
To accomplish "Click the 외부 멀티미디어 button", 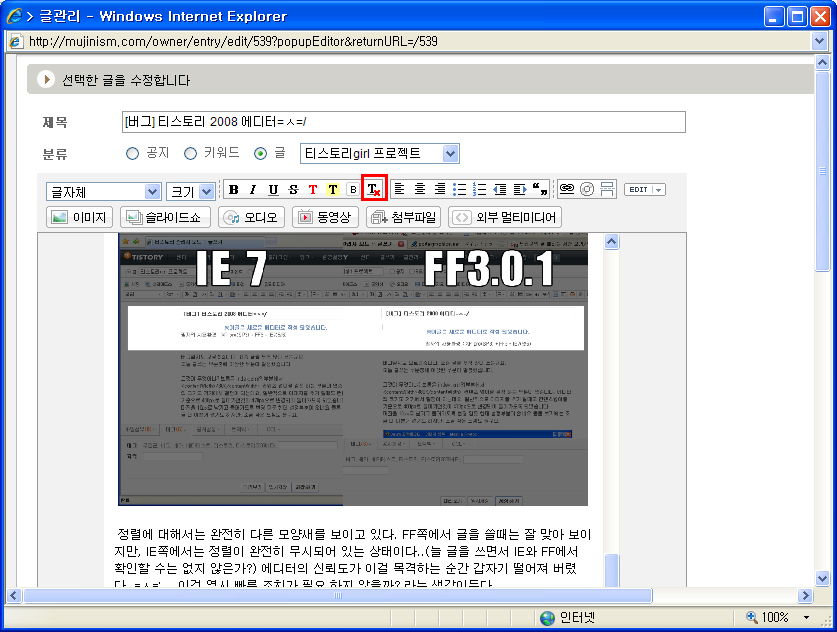I will pos(505,217).
